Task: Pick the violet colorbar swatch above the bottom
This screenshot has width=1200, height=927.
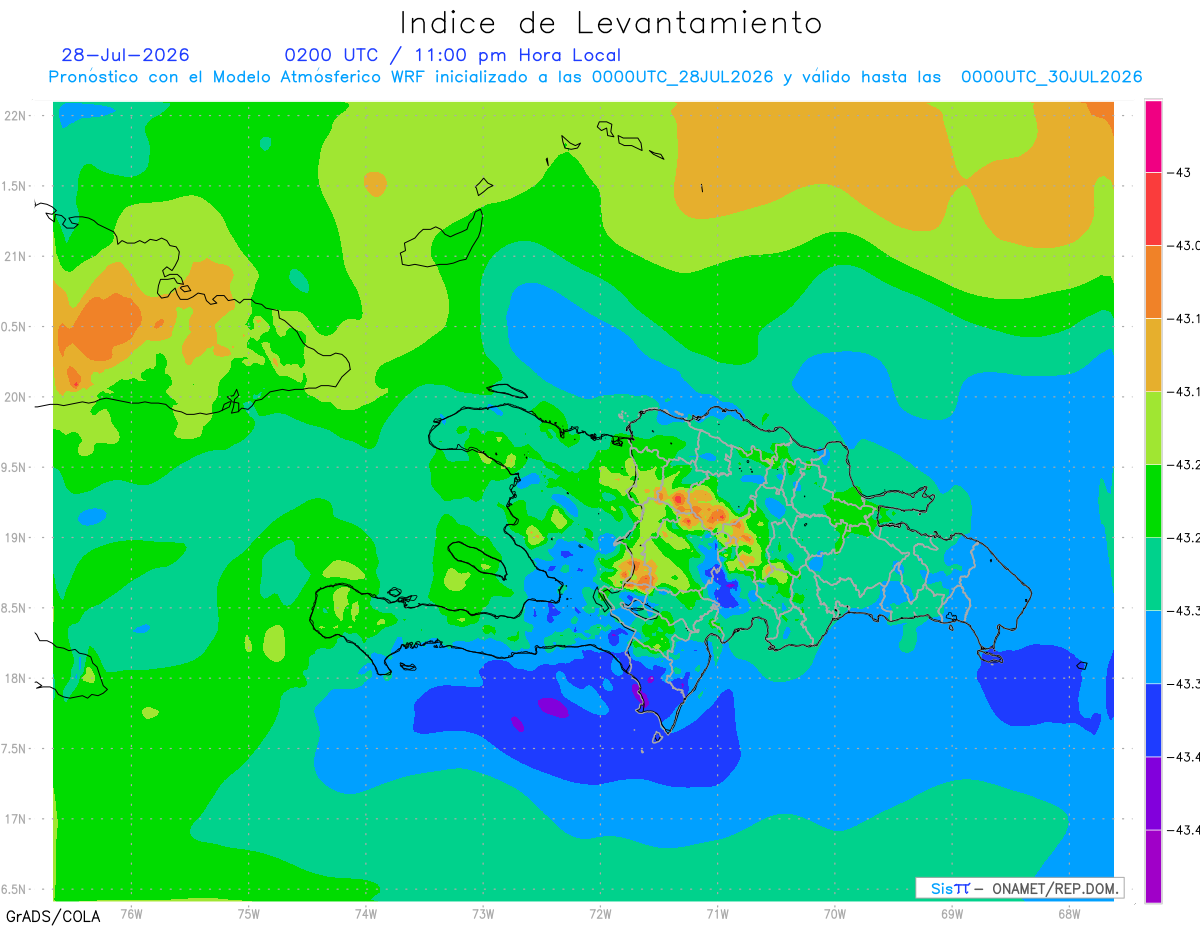Action: [x=1153, y=792]
